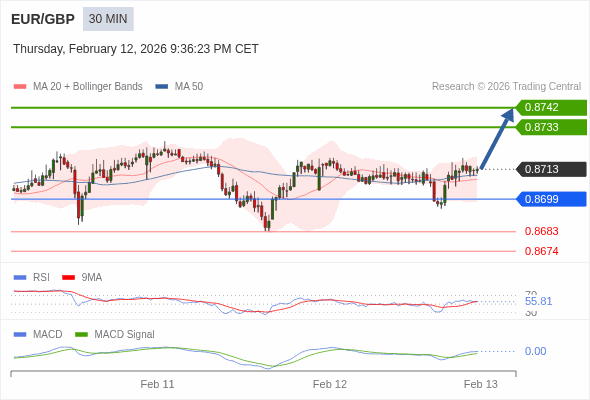Click the 9MA legend swatch
Image resolution: width=590 pixels, height=400 pixels.
68,278
